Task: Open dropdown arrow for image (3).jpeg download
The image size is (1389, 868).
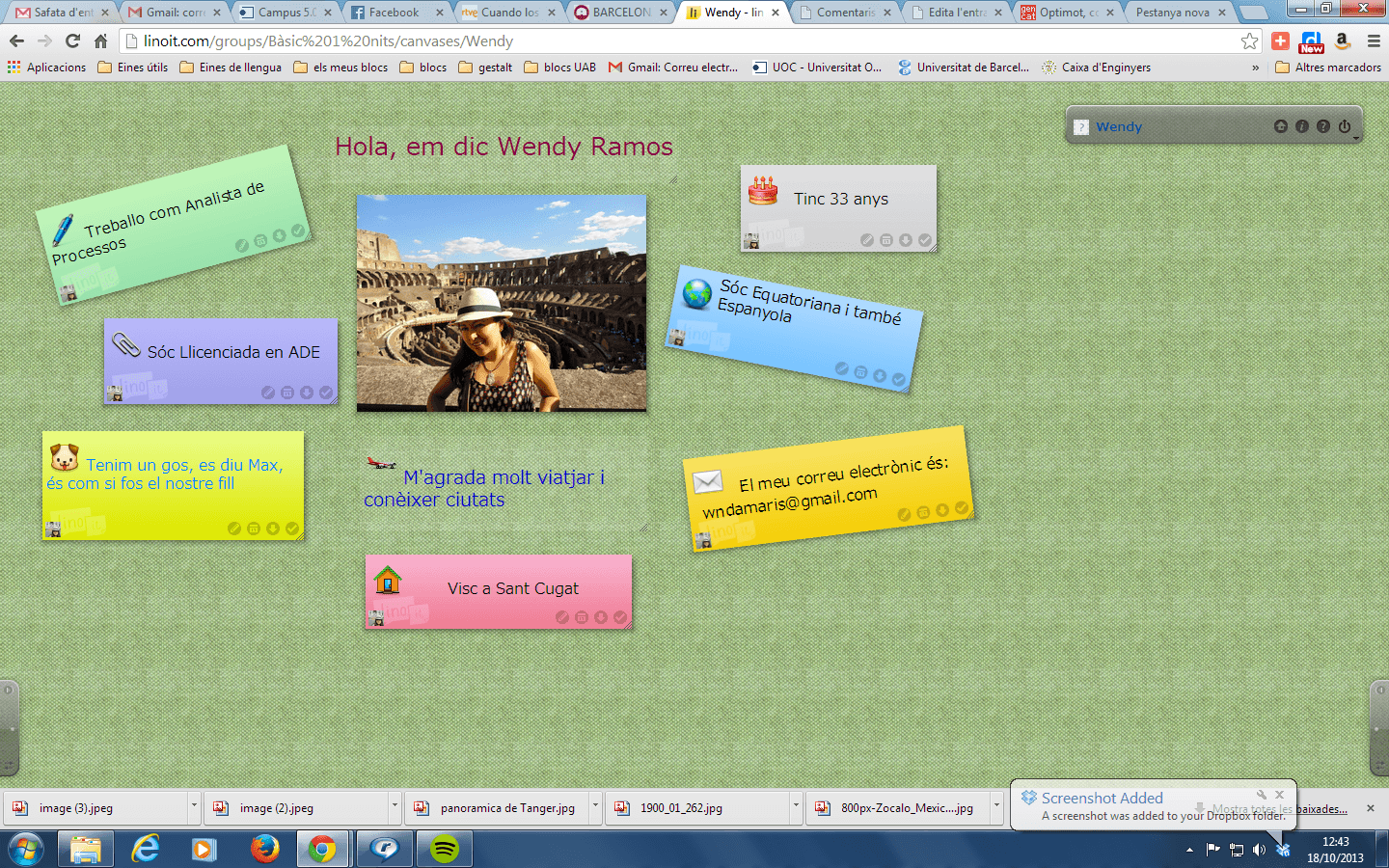Action: 194,807
